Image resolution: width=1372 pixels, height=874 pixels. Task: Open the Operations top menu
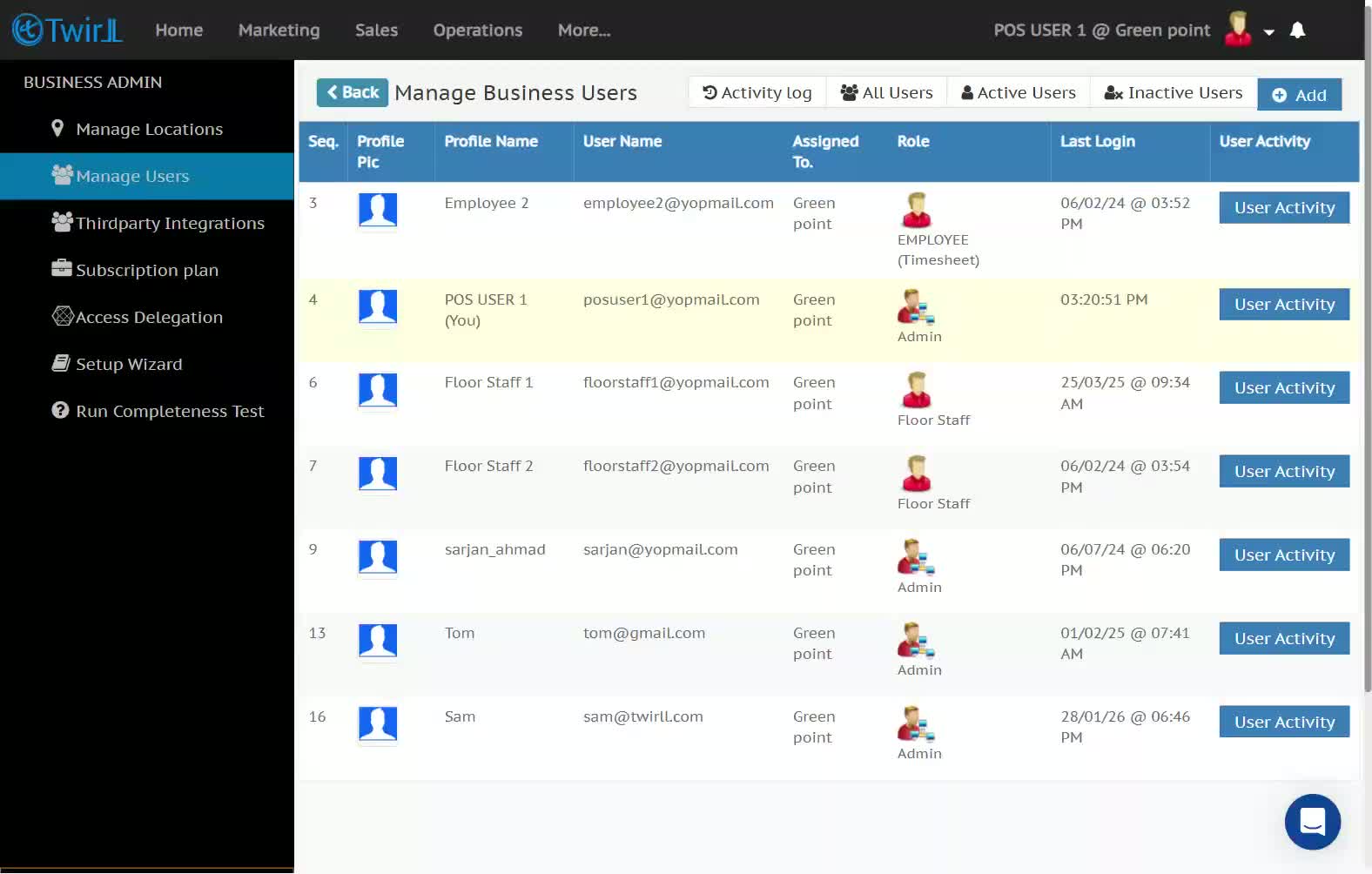478,30
